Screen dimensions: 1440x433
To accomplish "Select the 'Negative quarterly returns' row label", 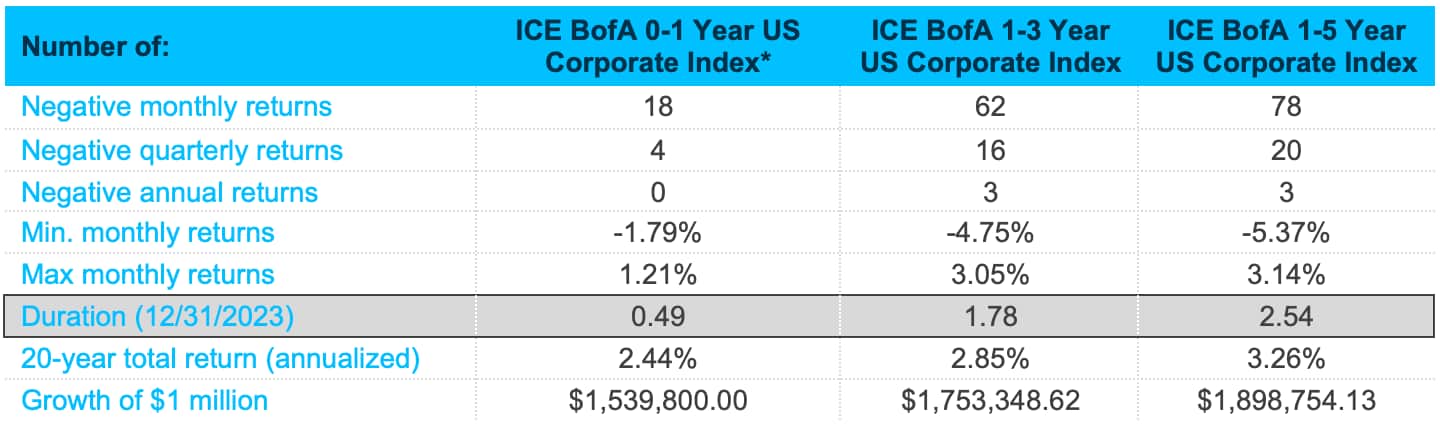I will pyautogui.click(x=182, y=150).
